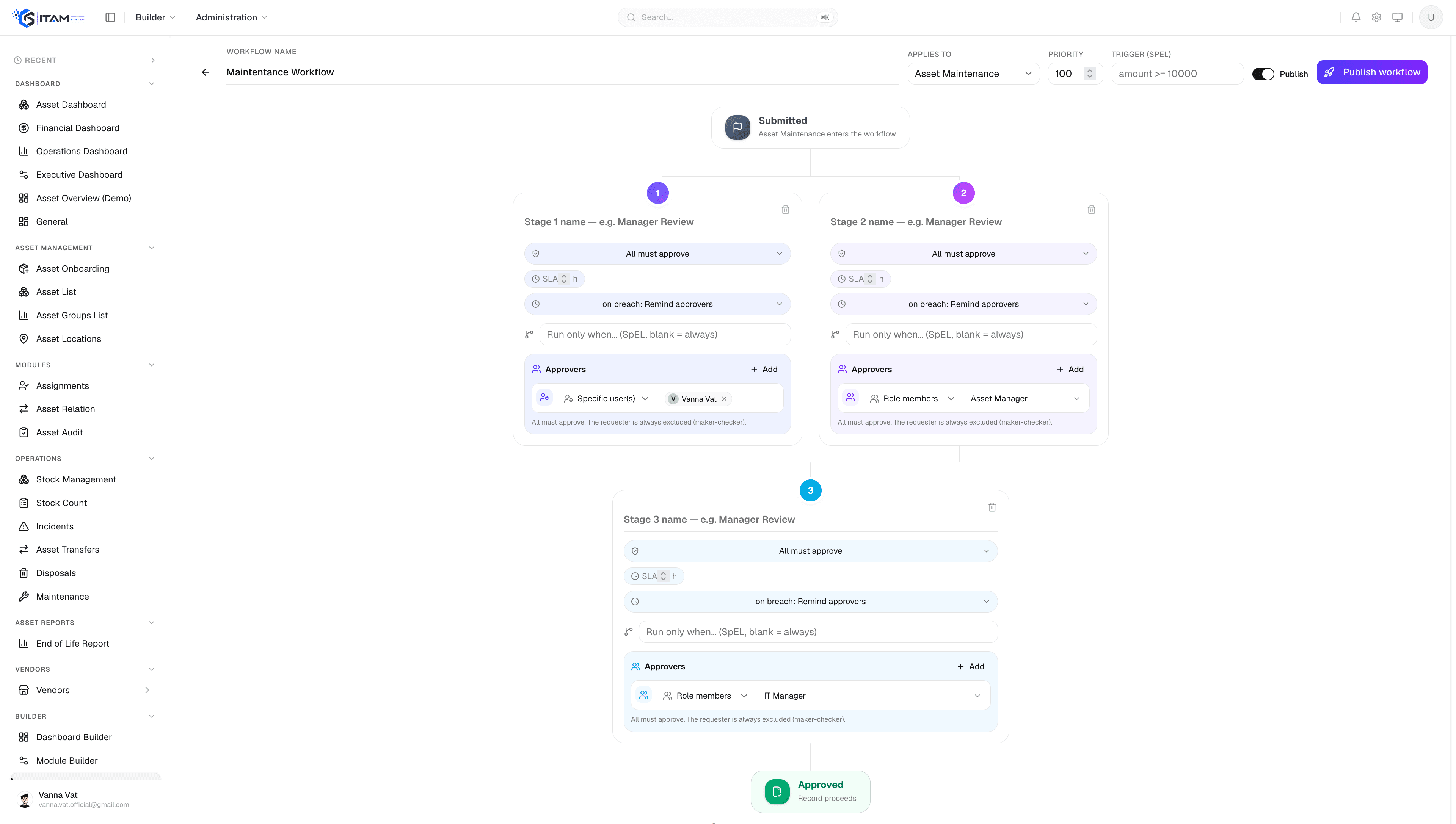Click the Approved document icon

click(777, 792)
